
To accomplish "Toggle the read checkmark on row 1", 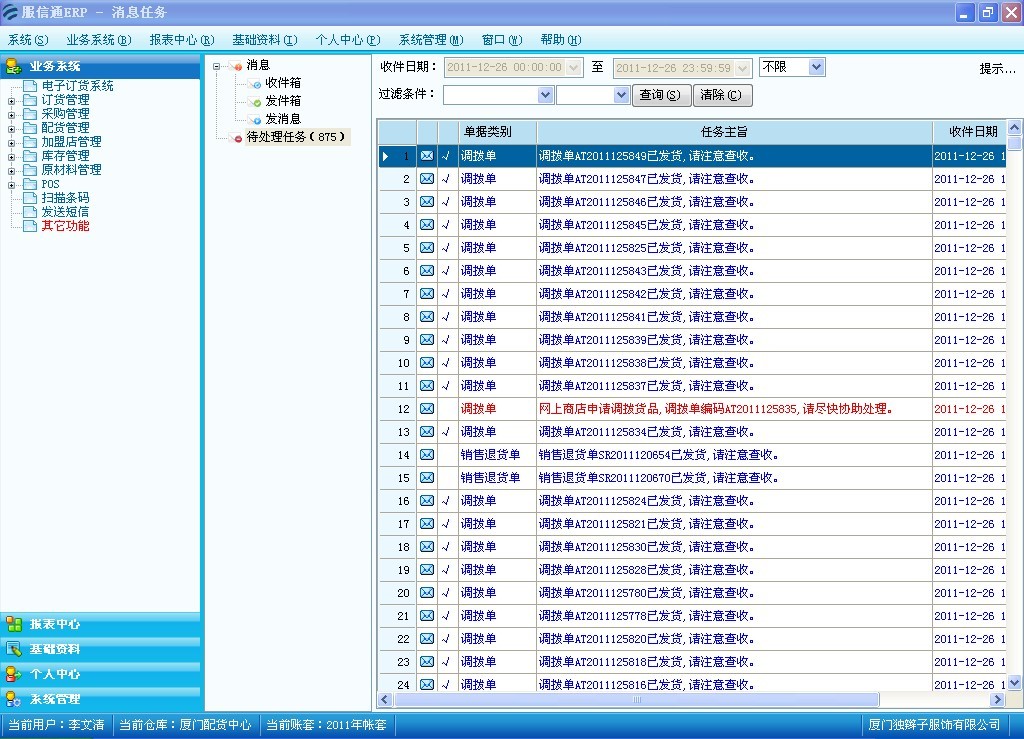I will [x=446, y=155].
